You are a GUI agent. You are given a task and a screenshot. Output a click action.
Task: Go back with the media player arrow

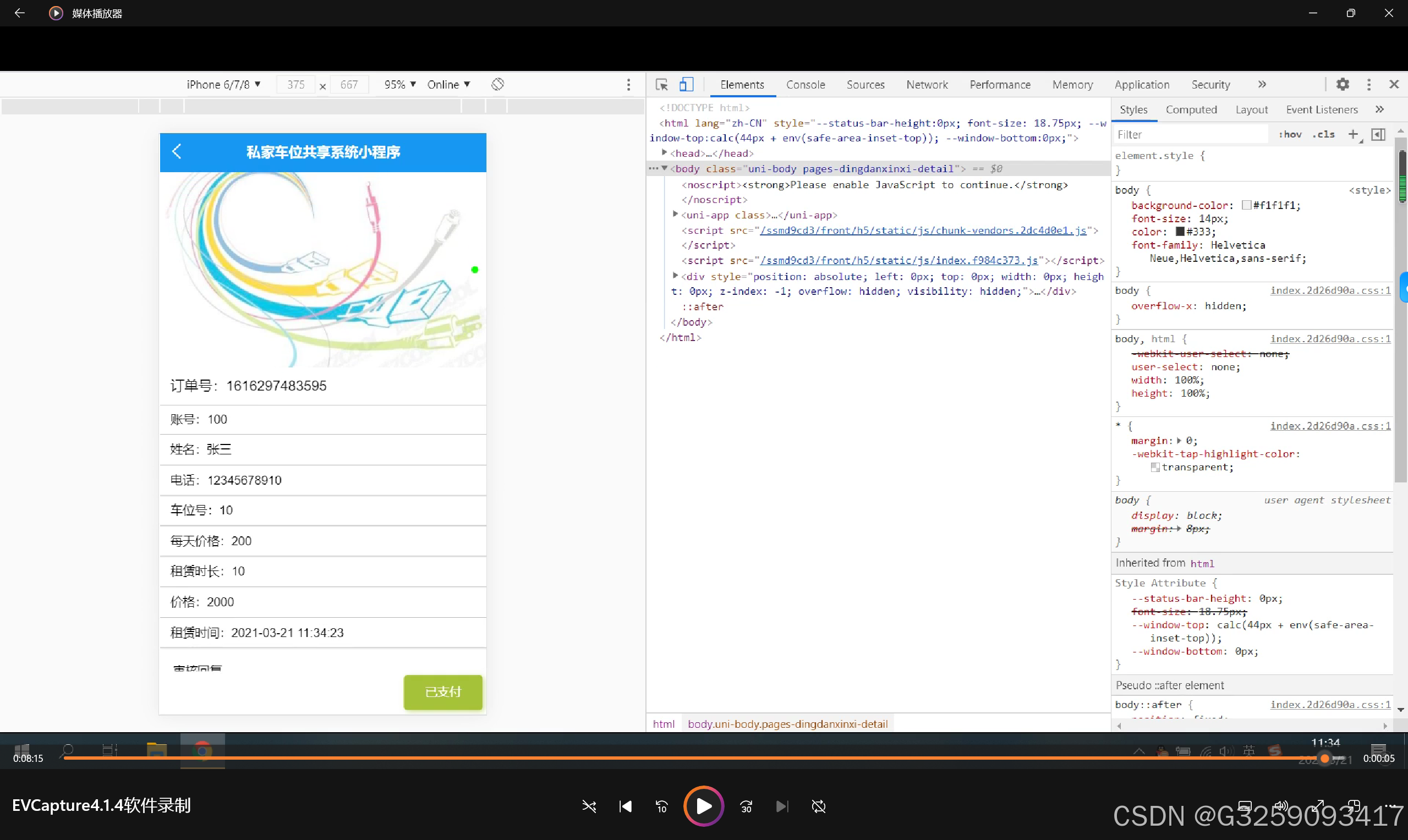pos(19,13)
